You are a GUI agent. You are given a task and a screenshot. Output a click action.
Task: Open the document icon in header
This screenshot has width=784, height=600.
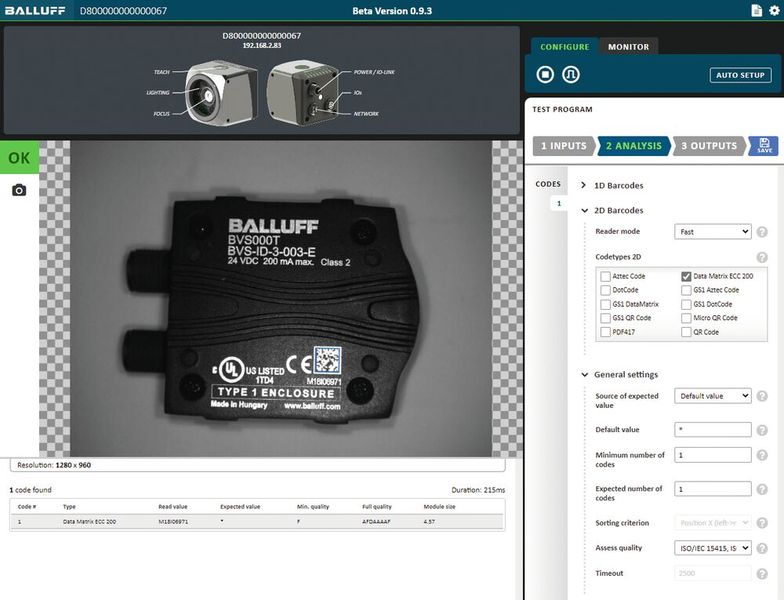coord(756,10)
